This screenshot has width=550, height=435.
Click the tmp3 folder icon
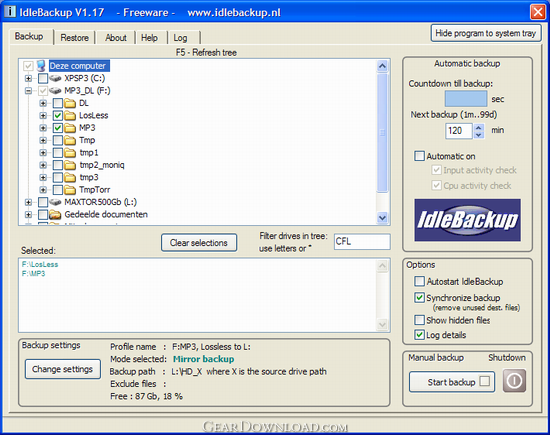(70, 177)
